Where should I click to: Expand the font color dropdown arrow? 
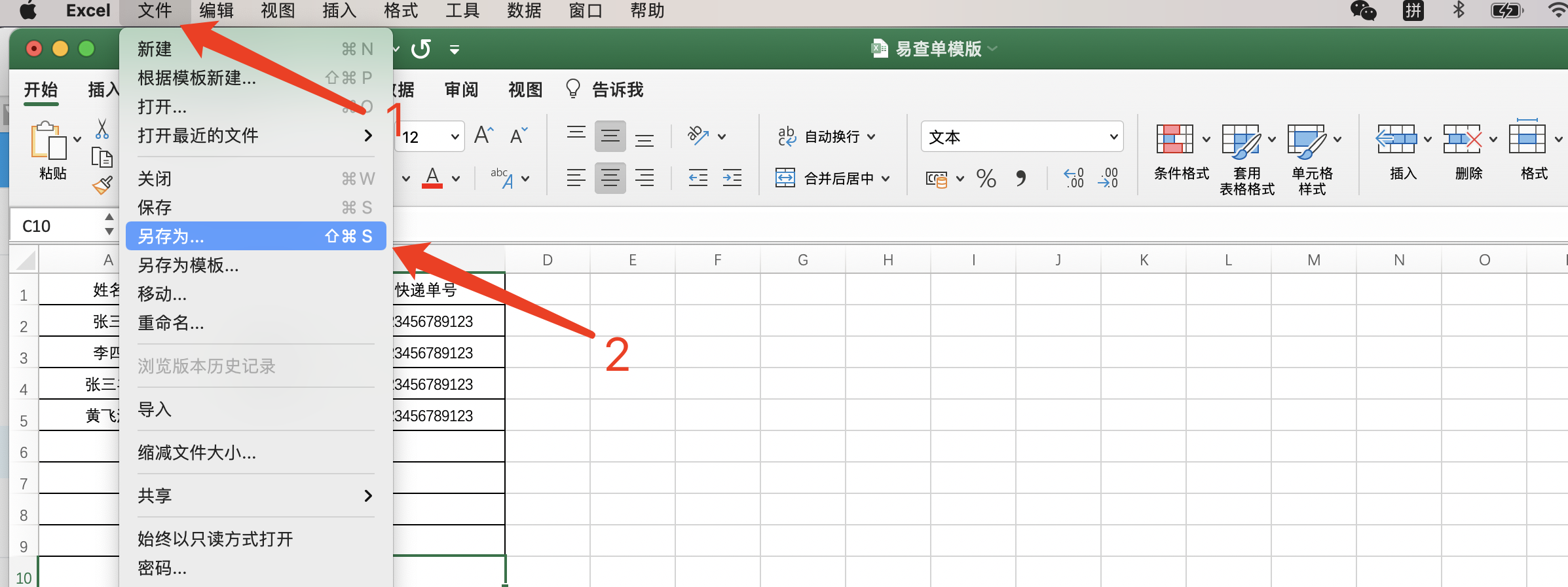pyautogui.click(x=456, y=178)
